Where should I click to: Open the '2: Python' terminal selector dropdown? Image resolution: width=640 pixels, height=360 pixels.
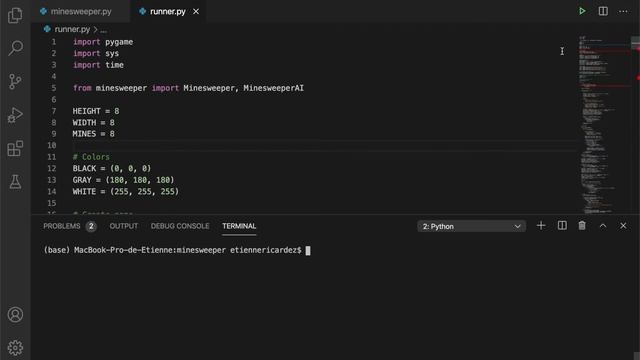[x=471, y=226]
